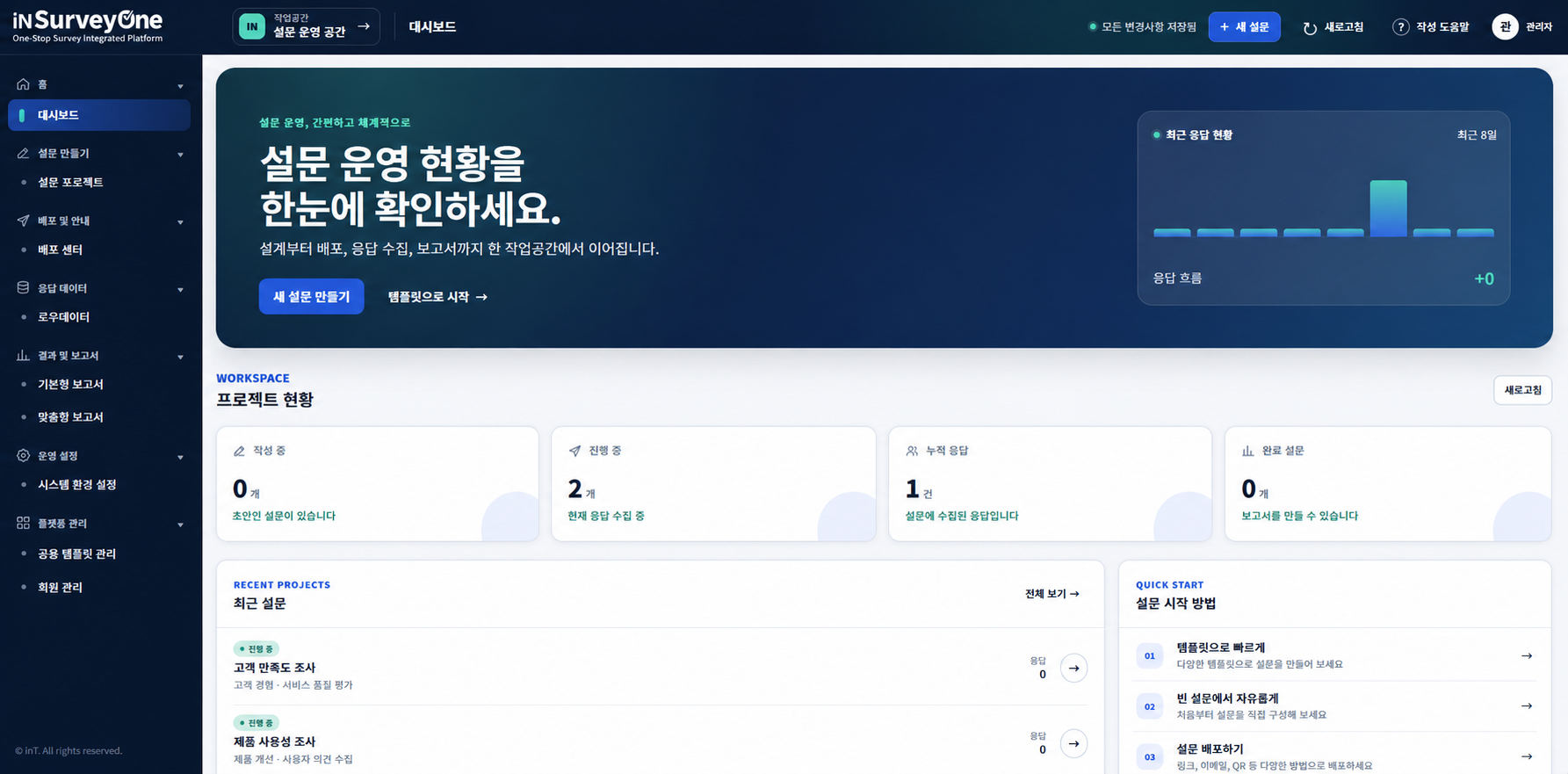Click the 템플릿으로 시작 link
The height and width of the screenshot is (774, 1568).
[437, 297]
